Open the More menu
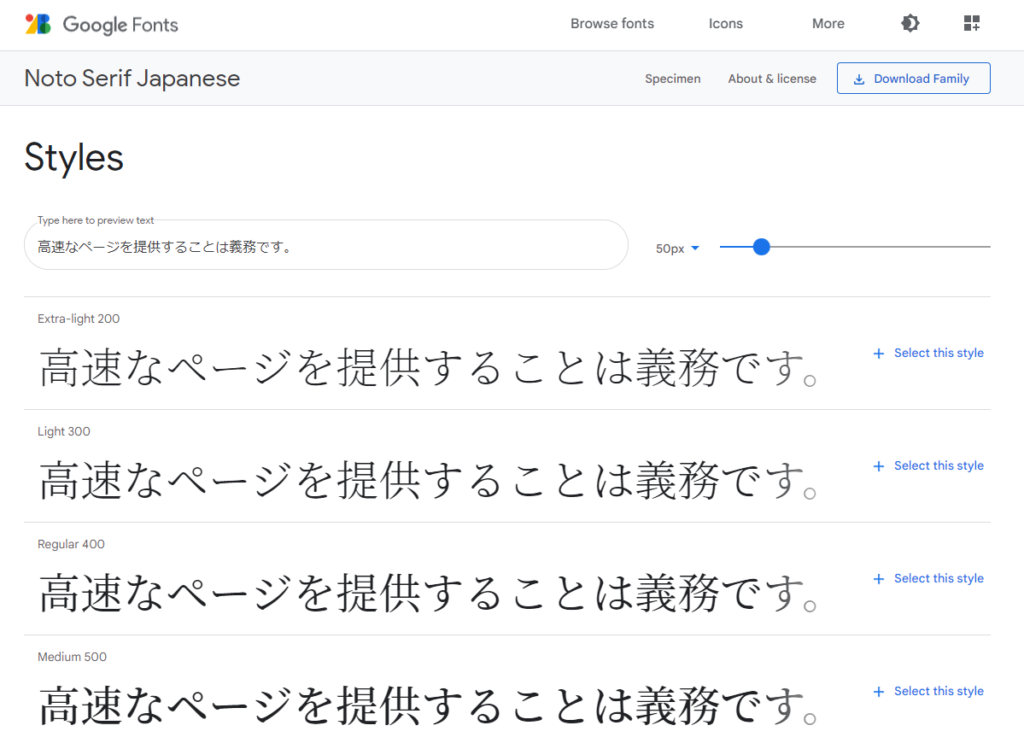Screen dimensions: 1024x743 (x=828, y=24)
